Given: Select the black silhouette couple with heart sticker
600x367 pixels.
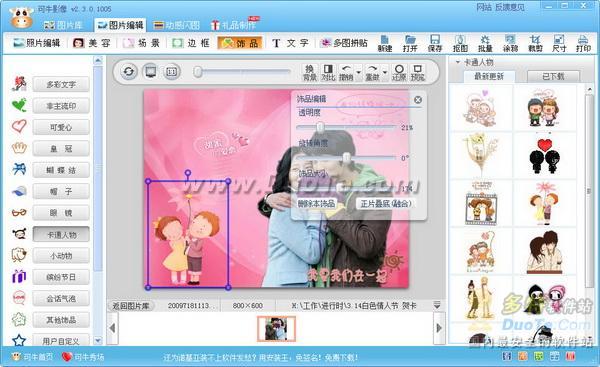Looking at the screenshot, I should click(544, 155).
